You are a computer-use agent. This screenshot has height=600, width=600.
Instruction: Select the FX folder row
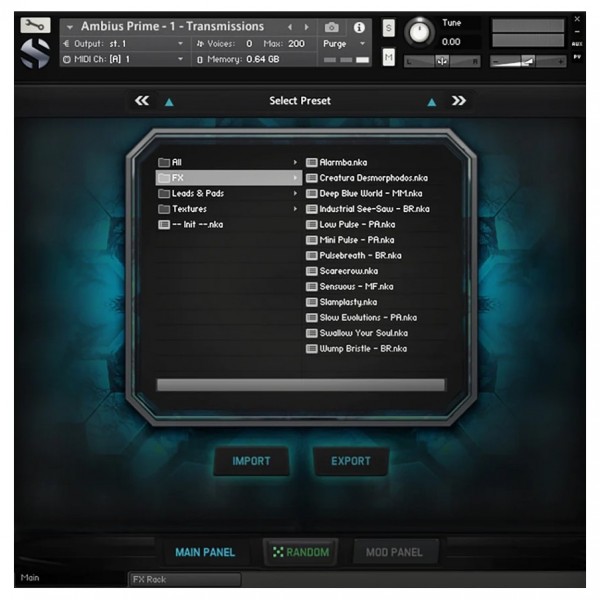coord(229,178)
